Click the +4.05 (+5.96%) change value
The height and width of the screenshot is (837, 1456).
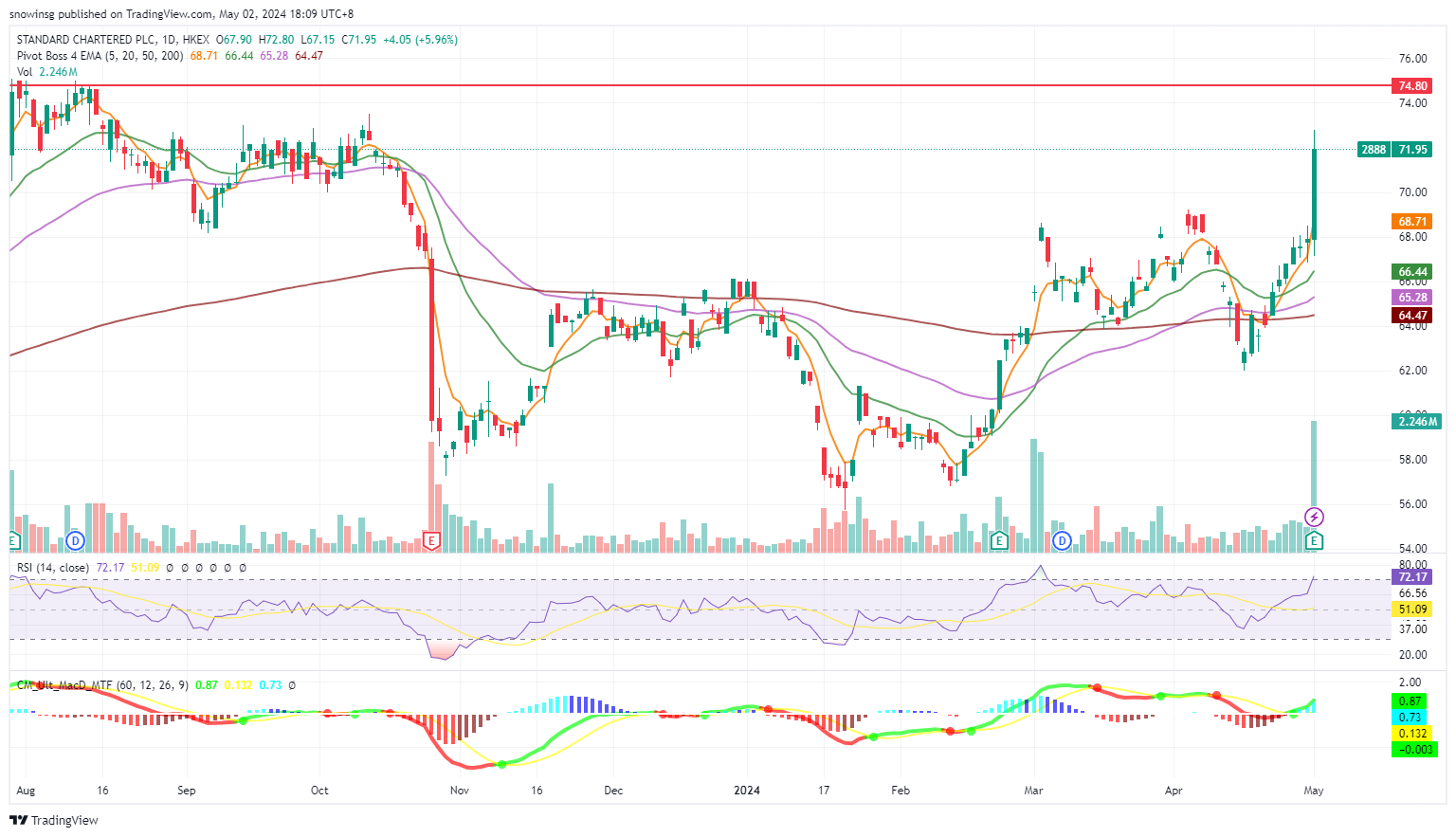420,40
